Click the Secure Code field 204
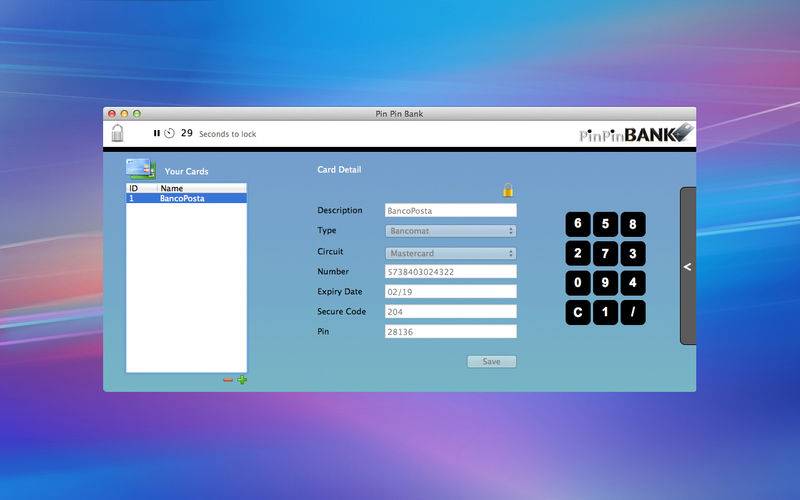800x500 pixels. pos(451,311)
